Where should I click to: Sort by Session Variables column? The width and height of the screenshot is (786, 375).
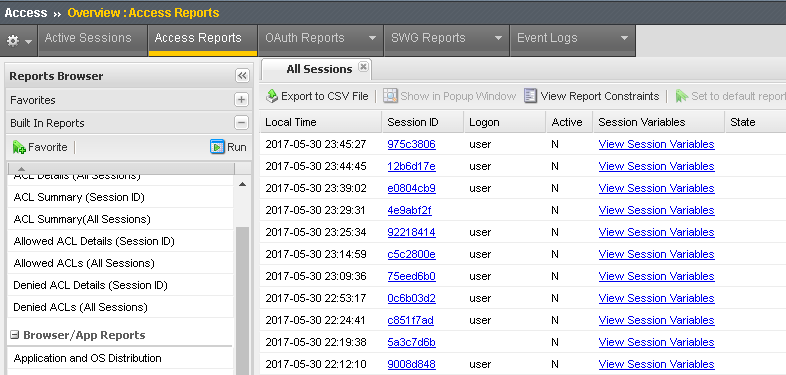coord(659,122)
